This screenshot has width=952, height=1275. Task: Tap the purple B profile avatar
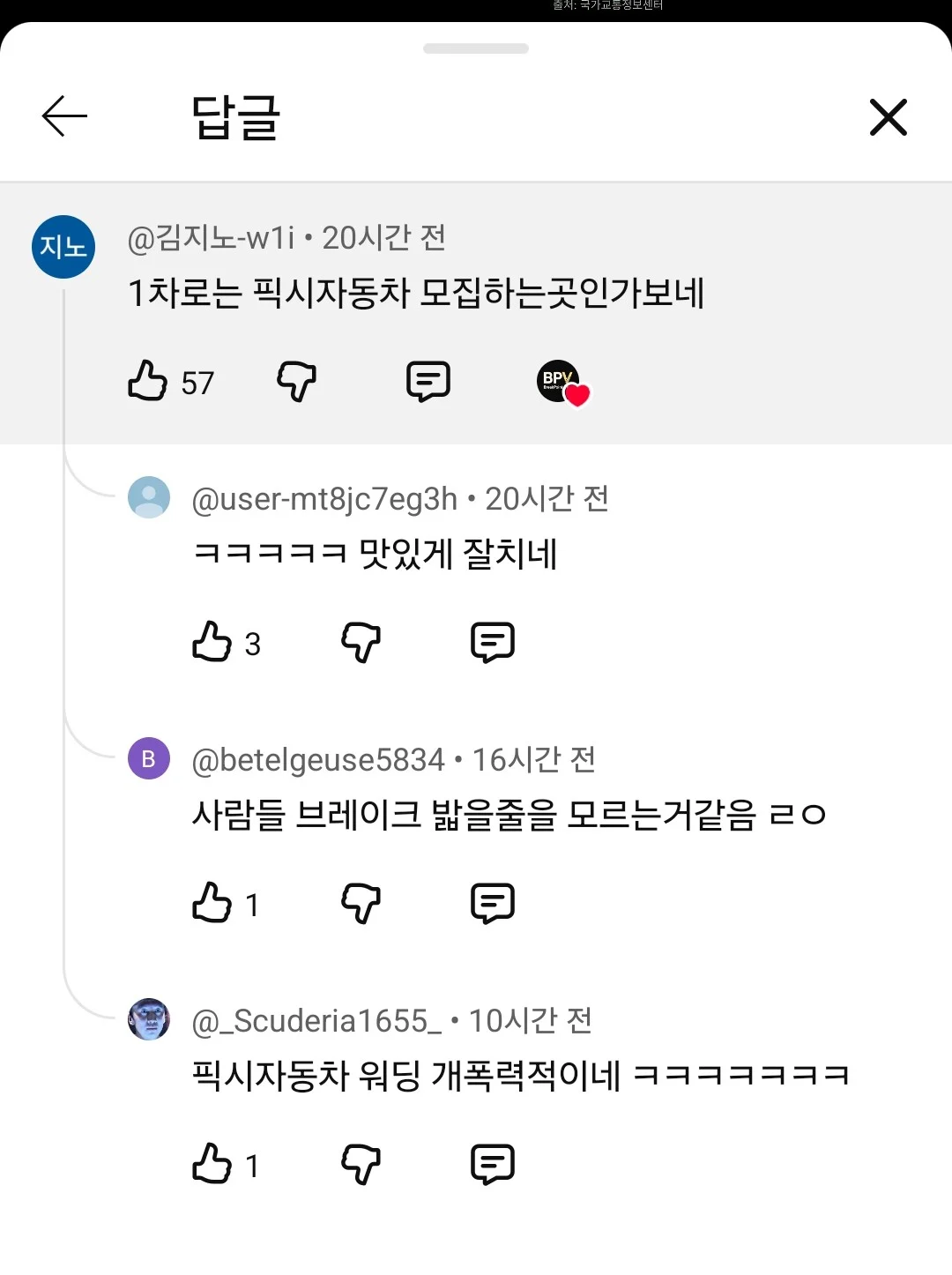[149, 758]
